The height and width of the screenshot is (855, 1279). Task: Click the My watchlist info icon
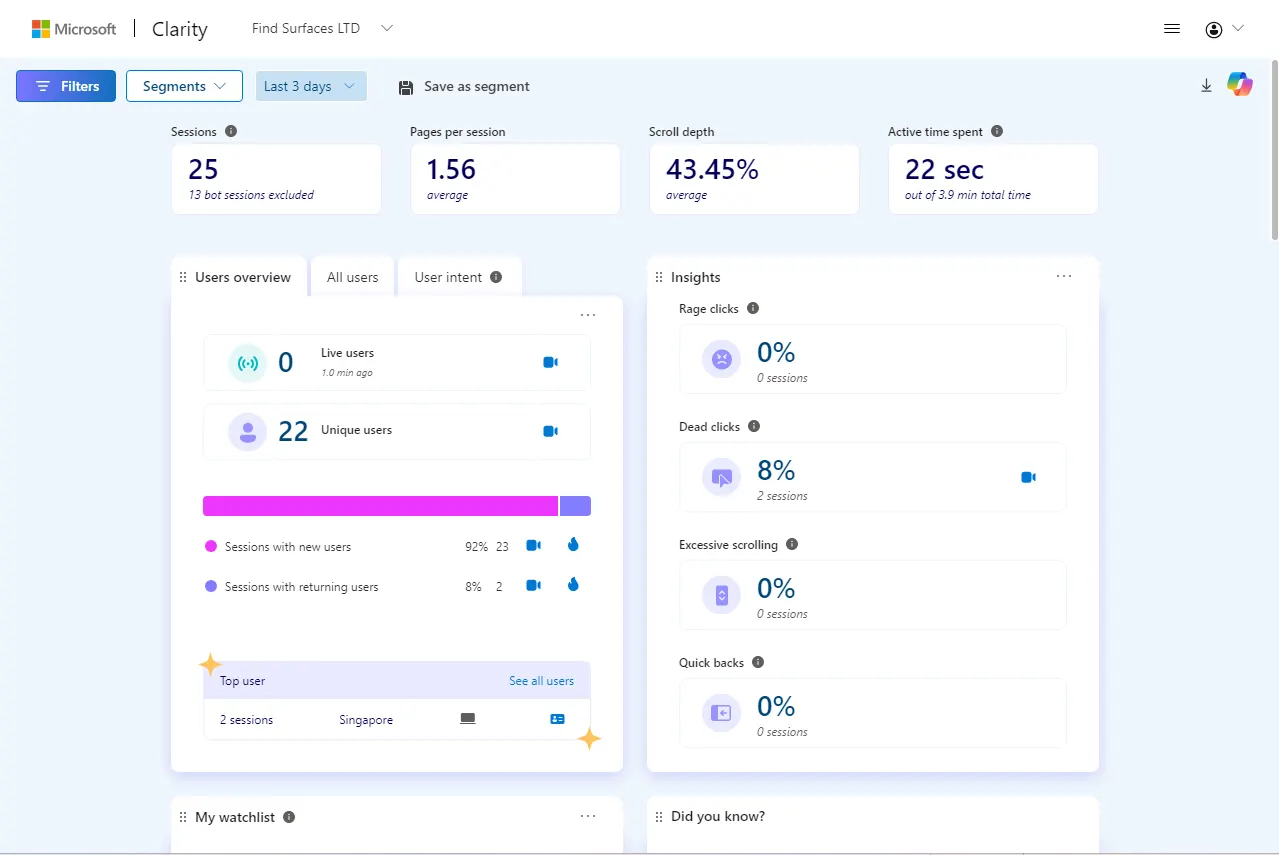coord(289,817)
